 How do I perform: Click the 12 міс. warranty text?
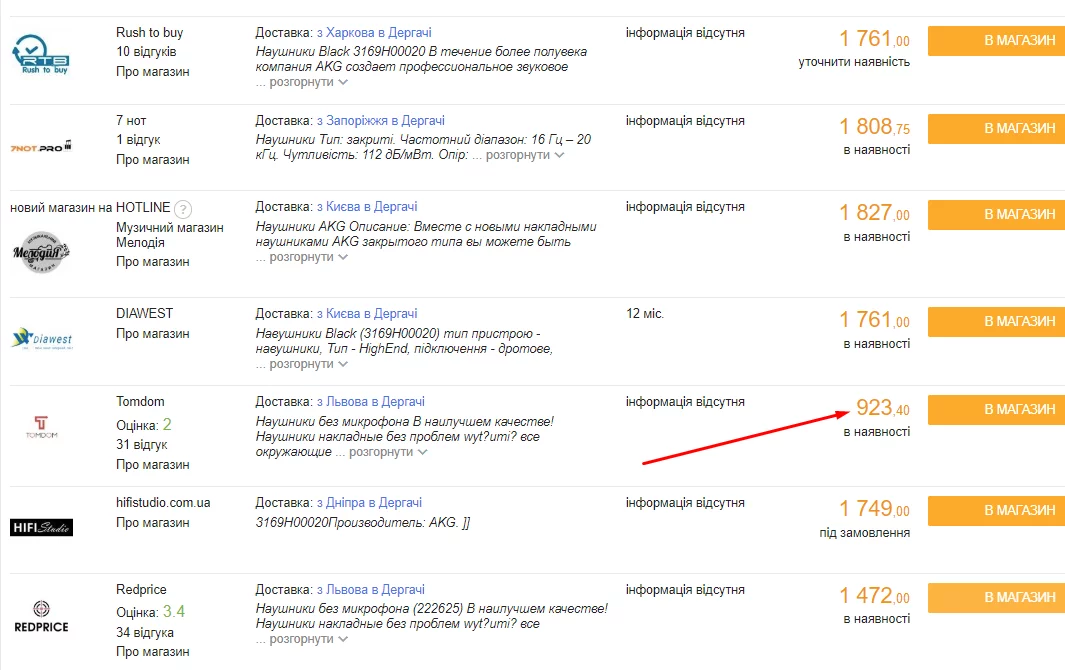coord(645,314)
